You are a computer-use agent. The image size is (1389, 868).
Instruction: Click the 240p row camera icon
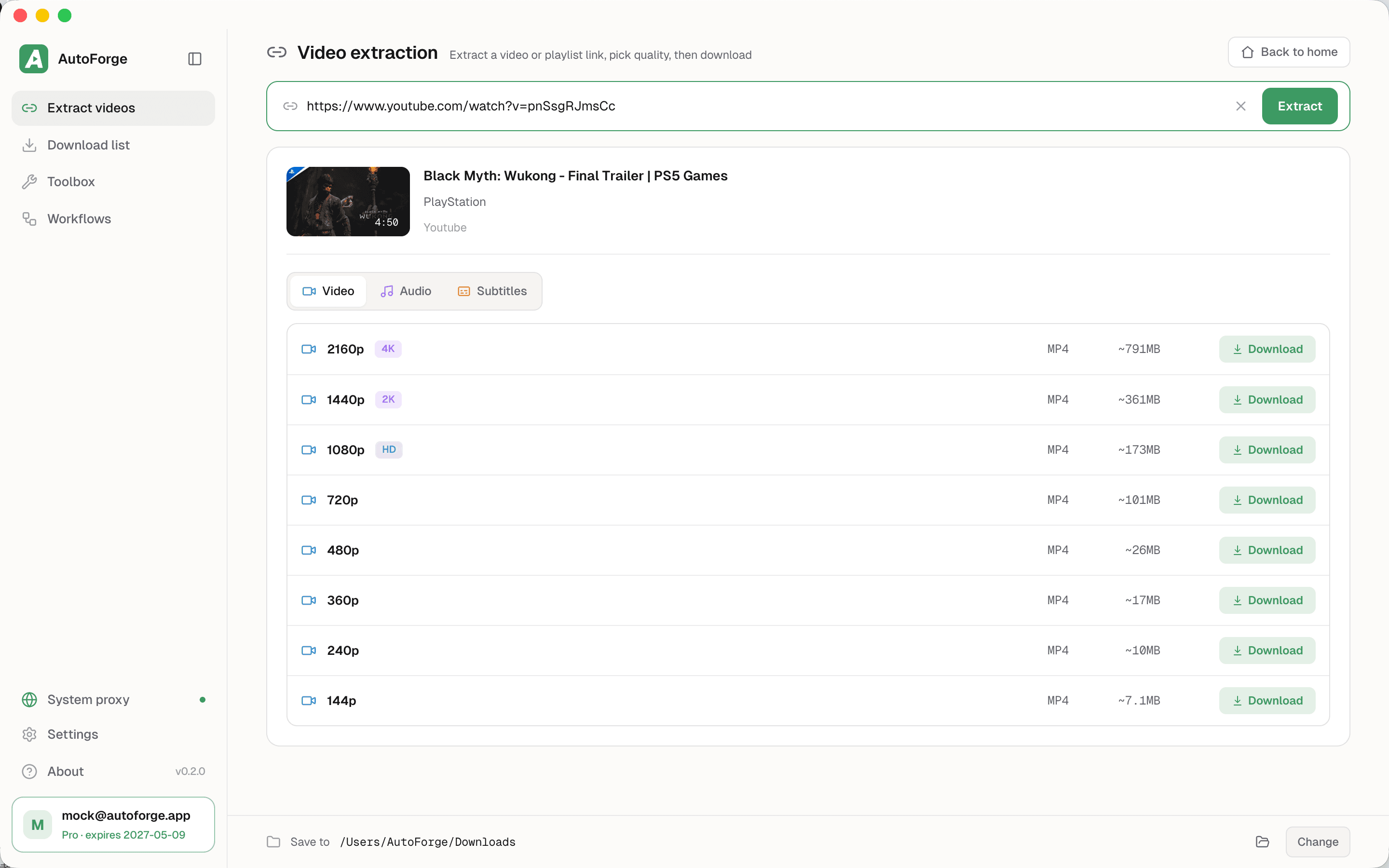tap(309, 651)
